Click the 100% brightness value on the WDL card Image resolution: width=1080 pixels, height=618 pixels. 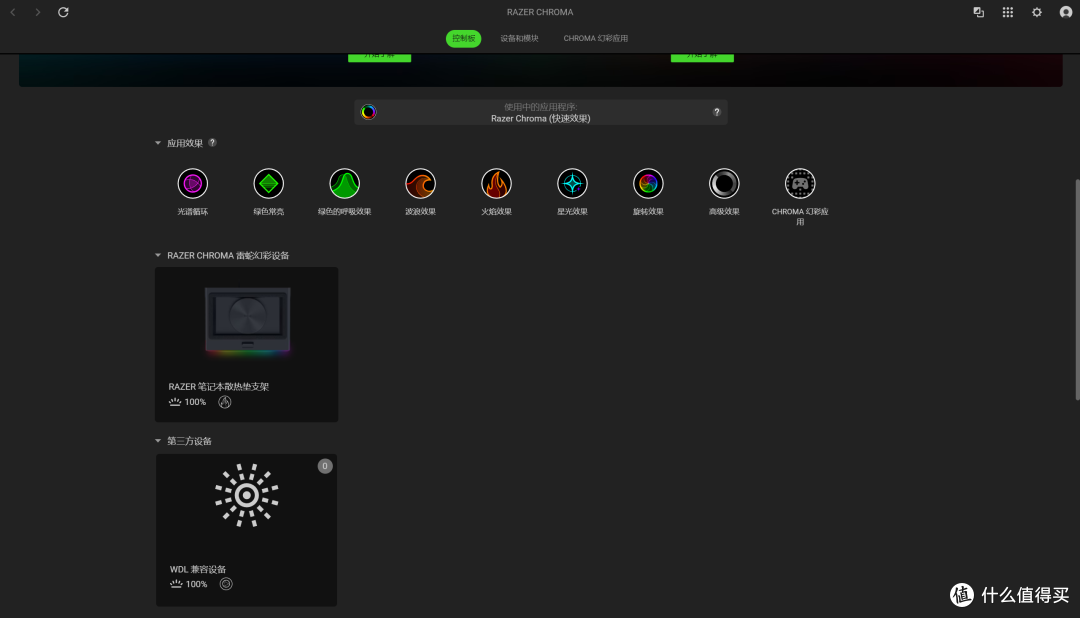point(196,584)
